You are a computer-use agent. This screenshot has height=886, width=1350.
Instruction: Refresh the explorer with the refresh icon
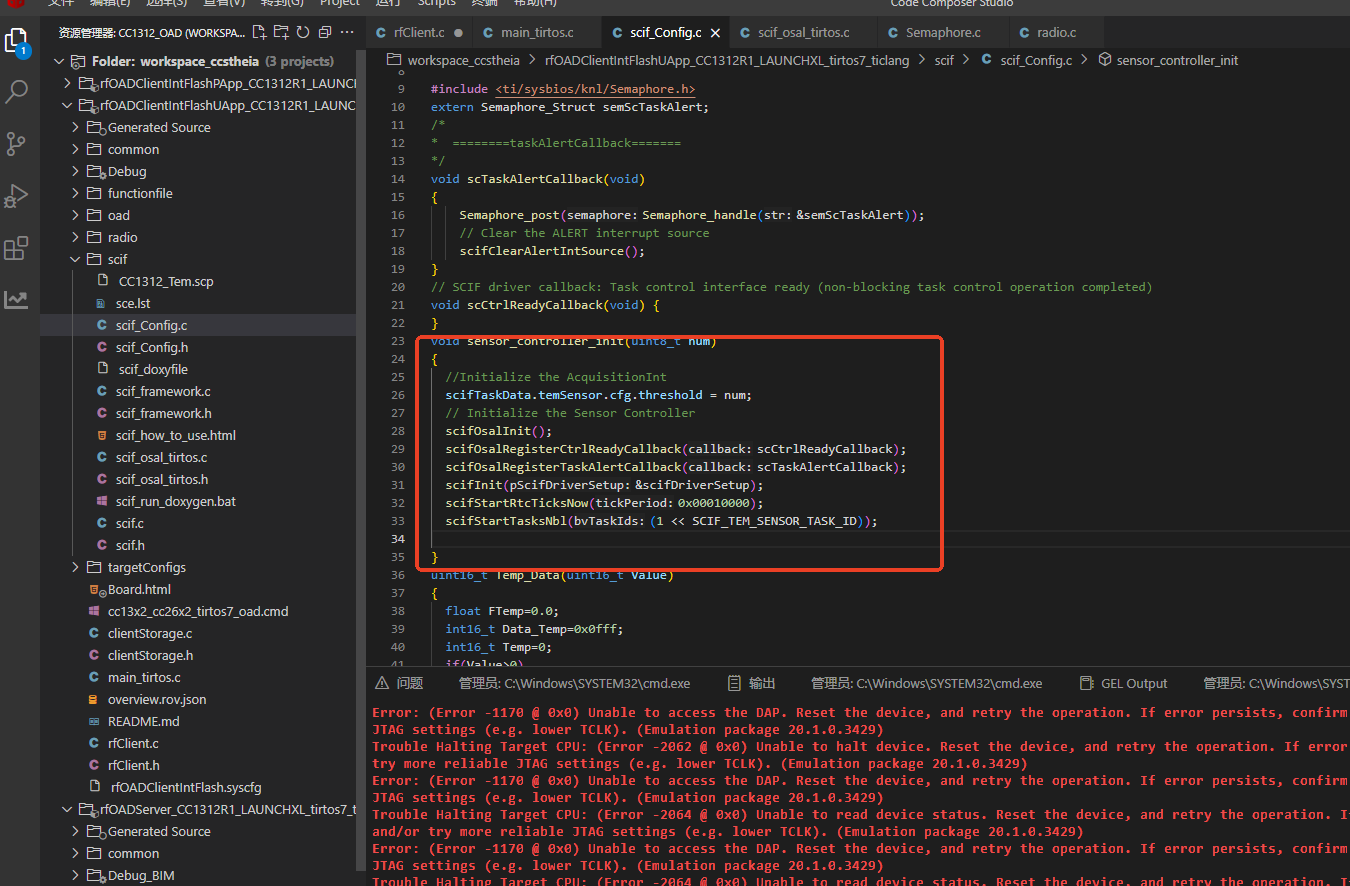click(303, 33)
